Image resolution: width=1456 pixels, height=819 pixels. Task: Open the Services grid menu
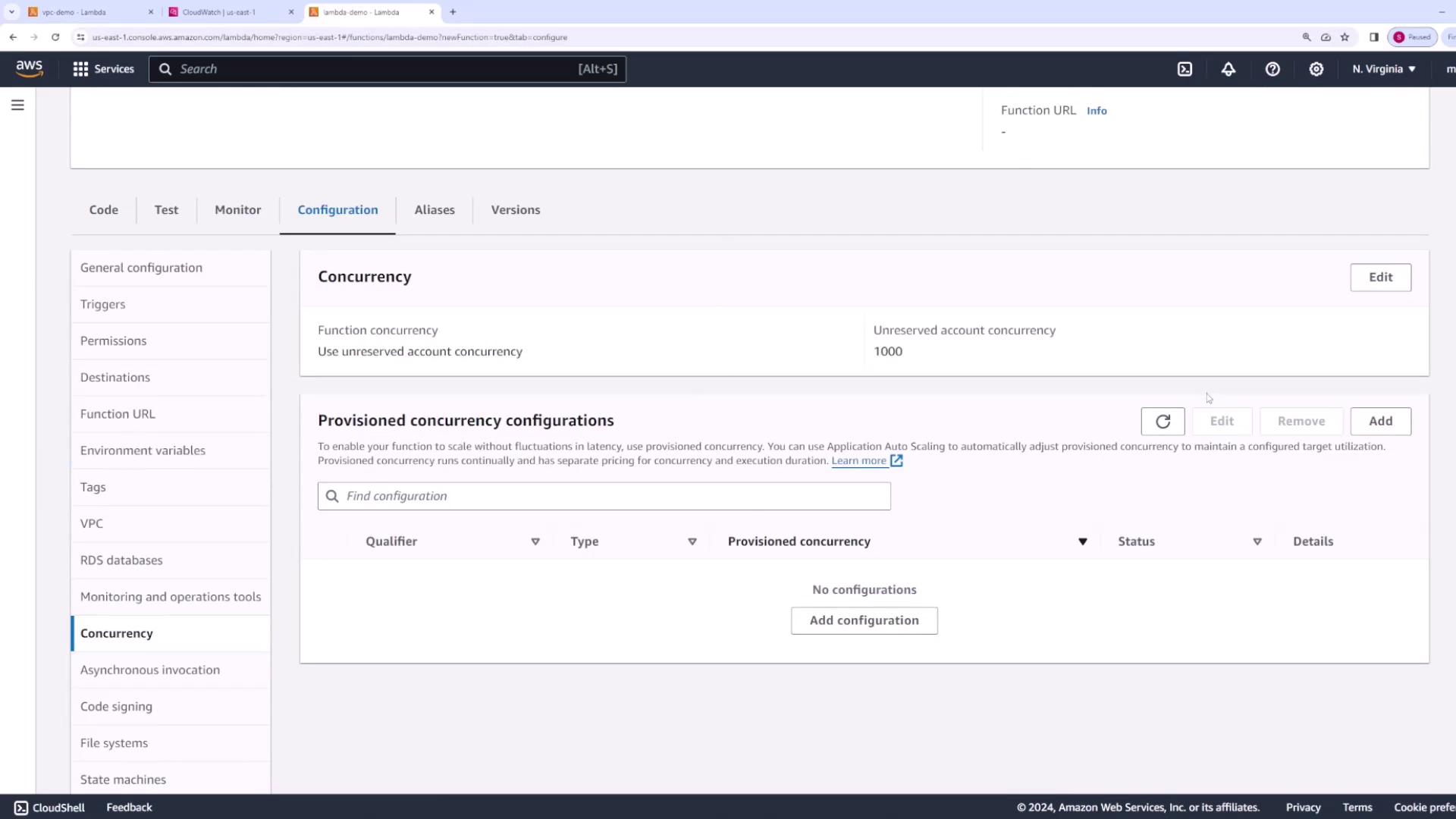[x=103, y=69]
